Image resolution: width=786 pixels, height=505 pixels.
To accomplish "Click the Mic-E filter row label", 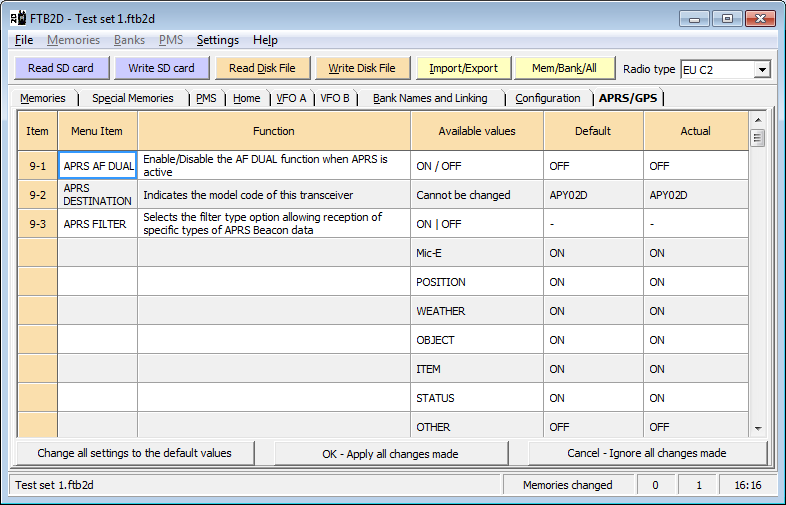I will [477, 253].
